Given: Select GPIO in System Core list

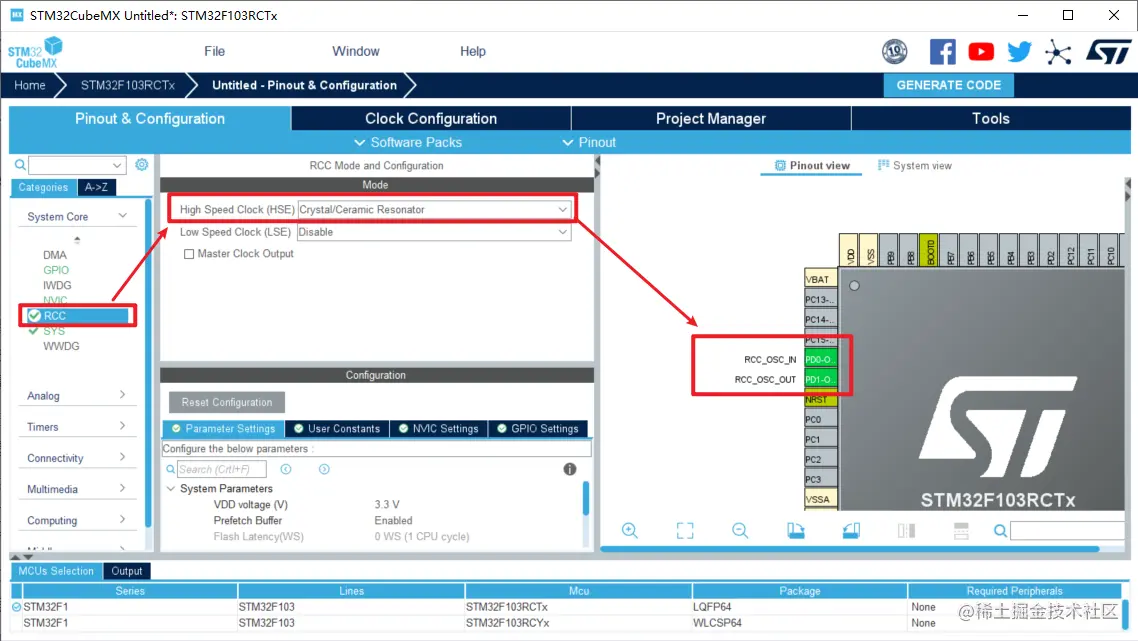Looking at the screenshot, I should [56, 270].
